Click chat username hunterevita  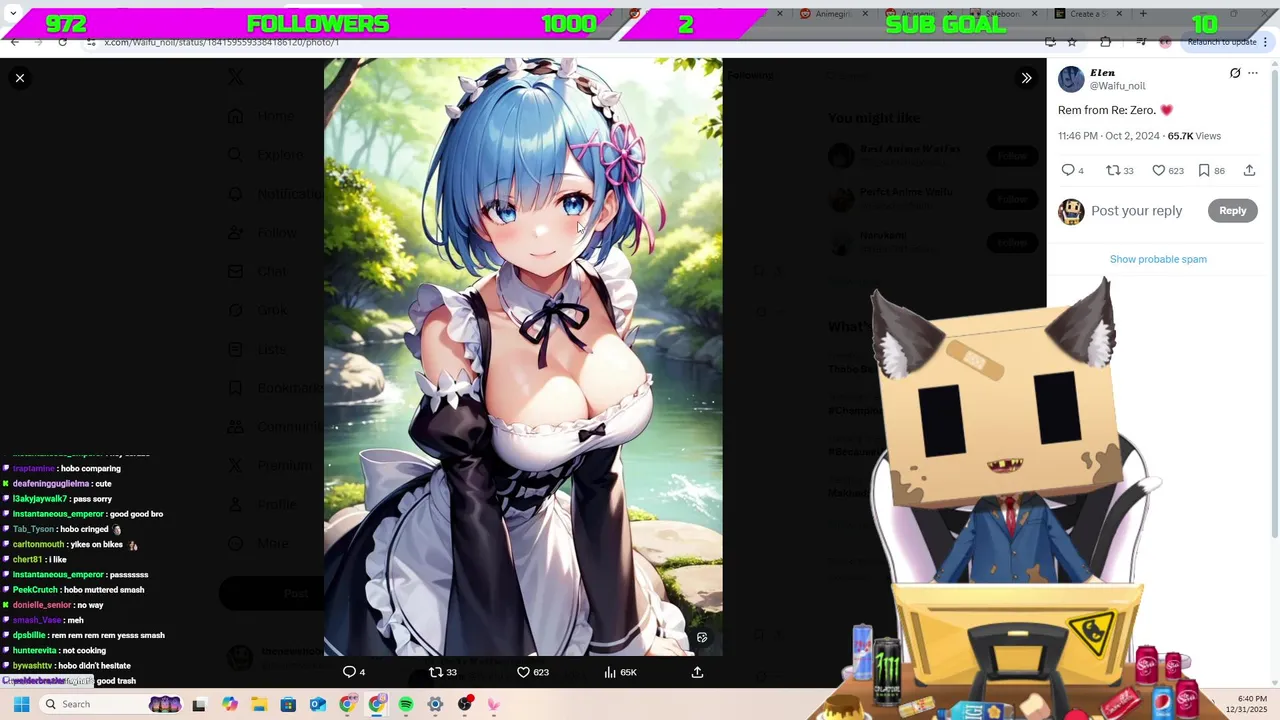pyautogui.click(x=35, y=650)
